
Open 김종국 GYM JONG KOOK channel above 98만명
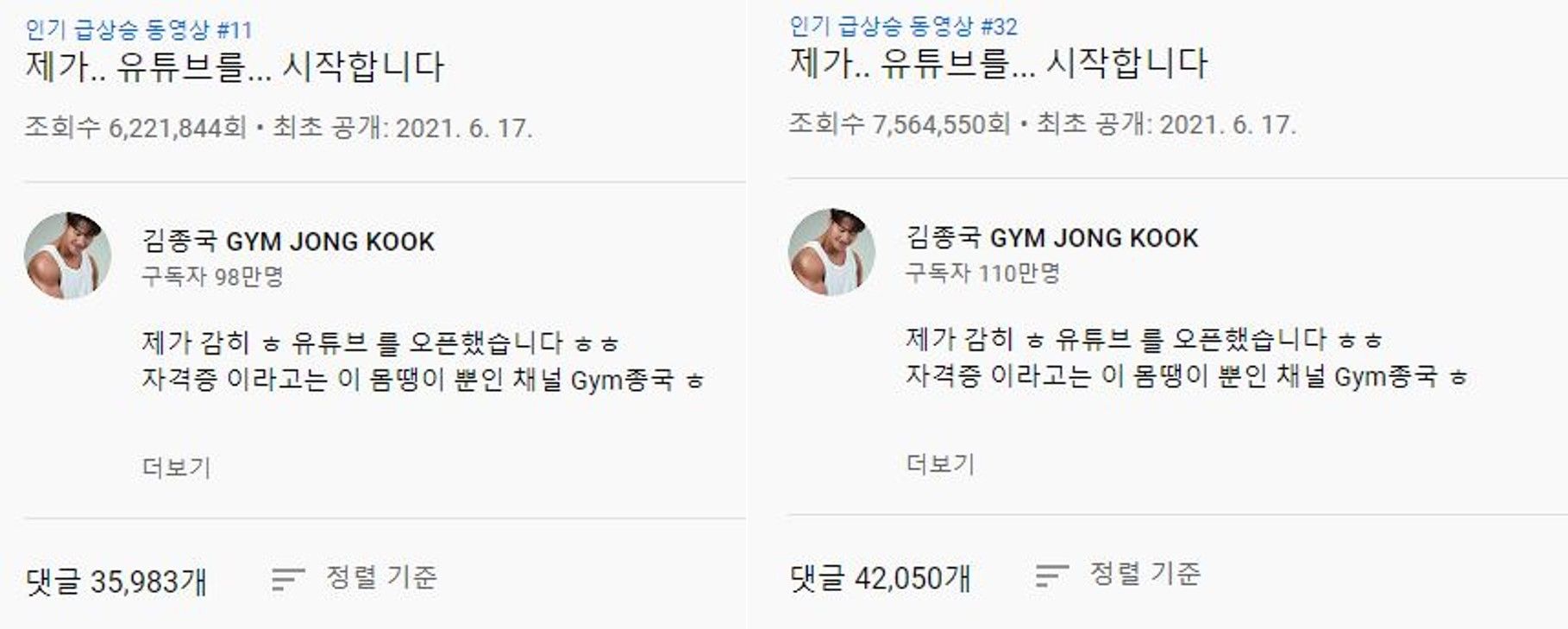[x=288, y=242]
